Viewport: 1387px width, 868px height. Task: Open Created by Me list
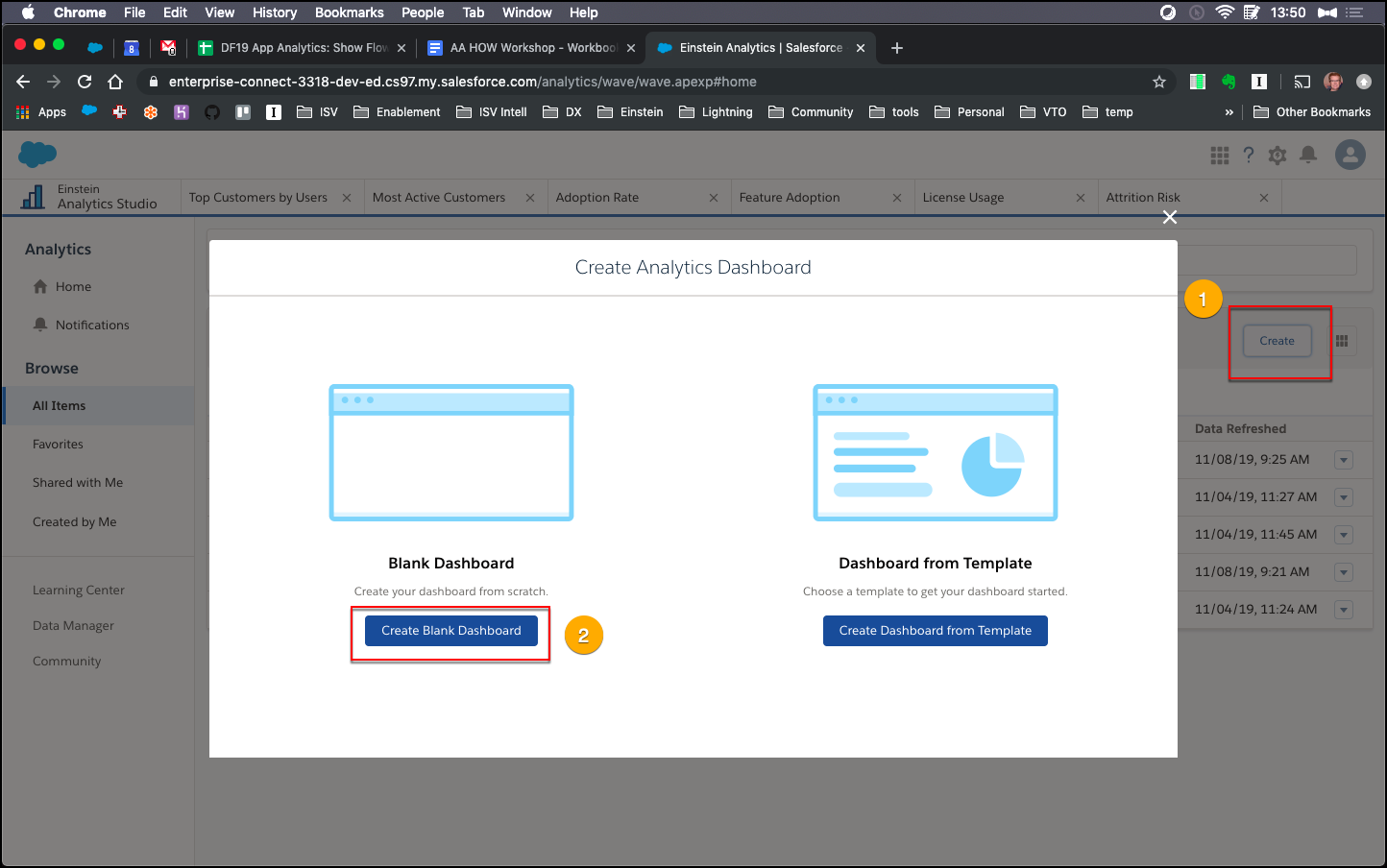75,522
